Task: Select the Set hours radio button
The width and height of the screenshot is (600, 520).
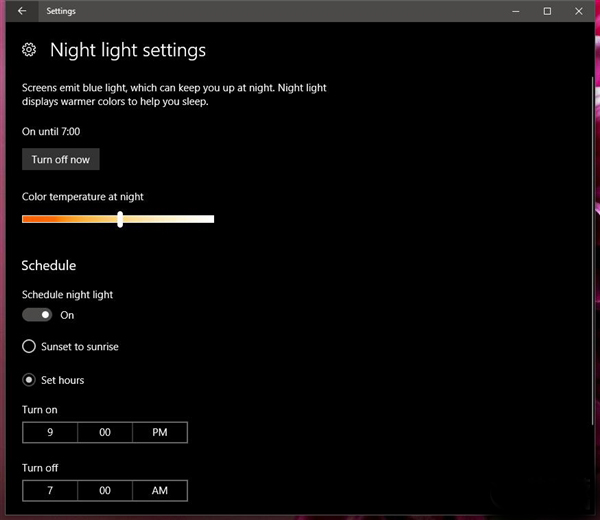Action: (29, 380)
